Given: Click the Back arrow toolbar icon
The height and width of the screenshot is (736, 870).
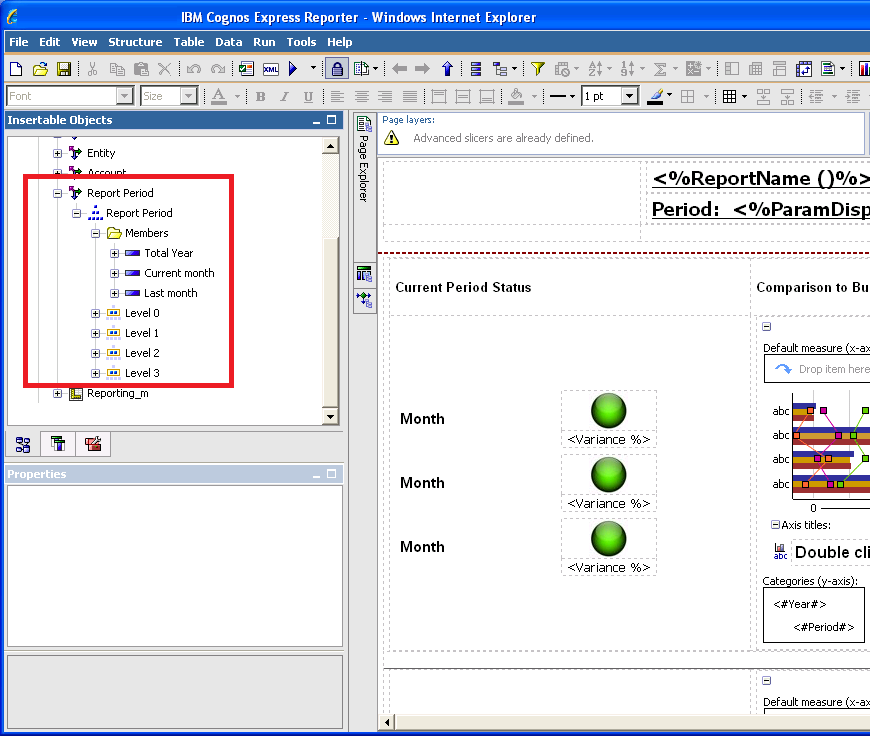Looking at the screenshot, I should [399, 69].
